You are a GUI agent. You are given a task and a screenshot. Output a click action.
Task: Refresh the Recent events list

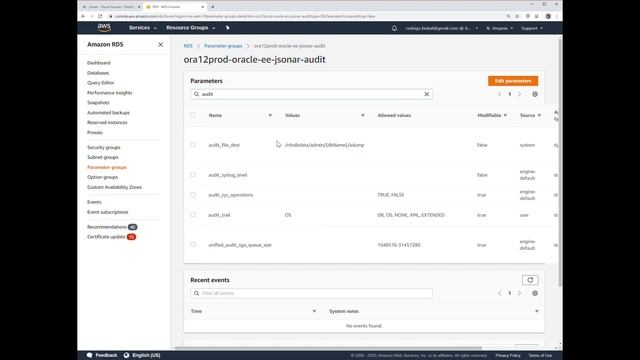click(530, 280)
